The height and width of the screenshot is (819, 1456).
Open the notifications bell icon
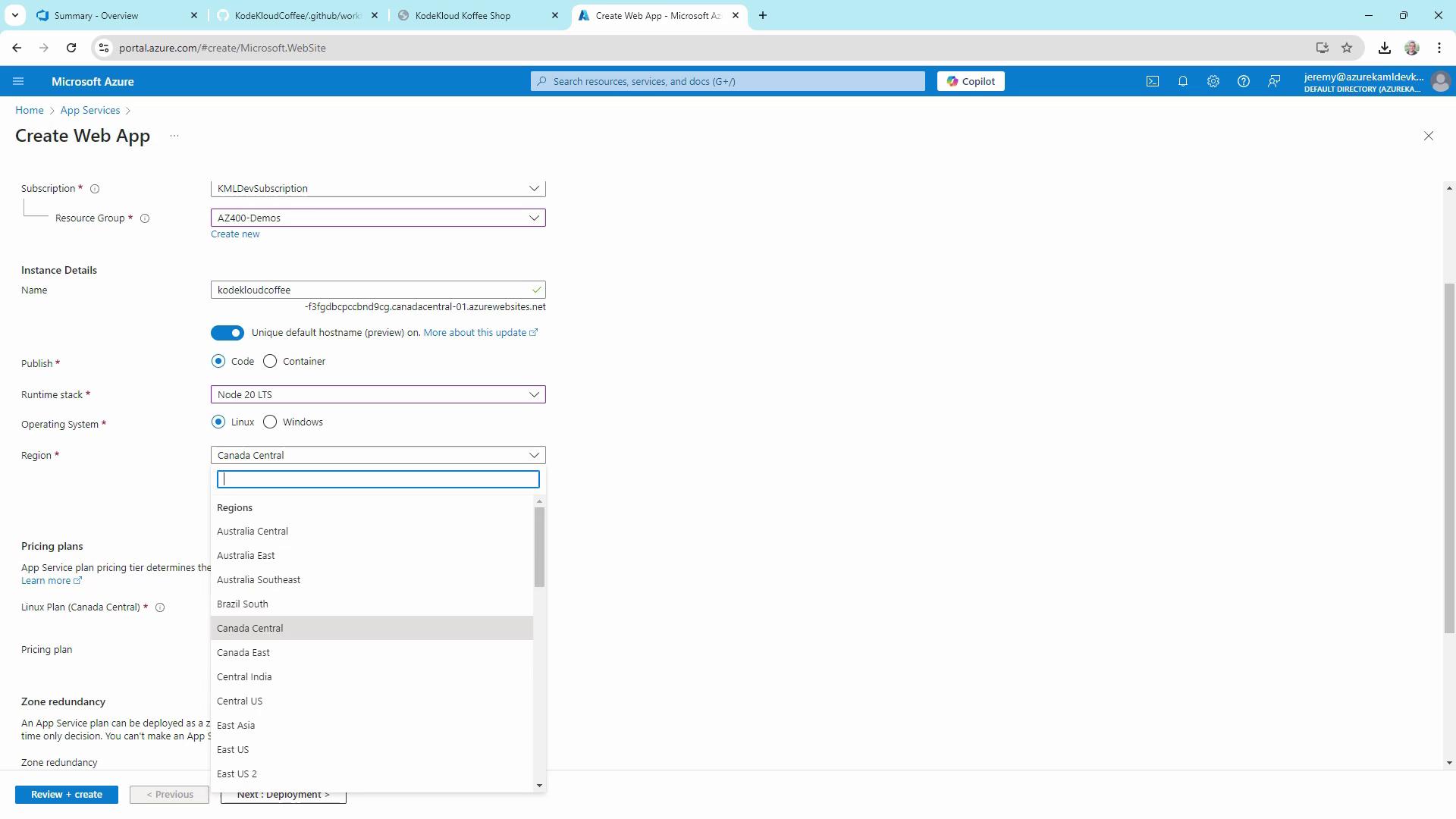[1183, 81]
